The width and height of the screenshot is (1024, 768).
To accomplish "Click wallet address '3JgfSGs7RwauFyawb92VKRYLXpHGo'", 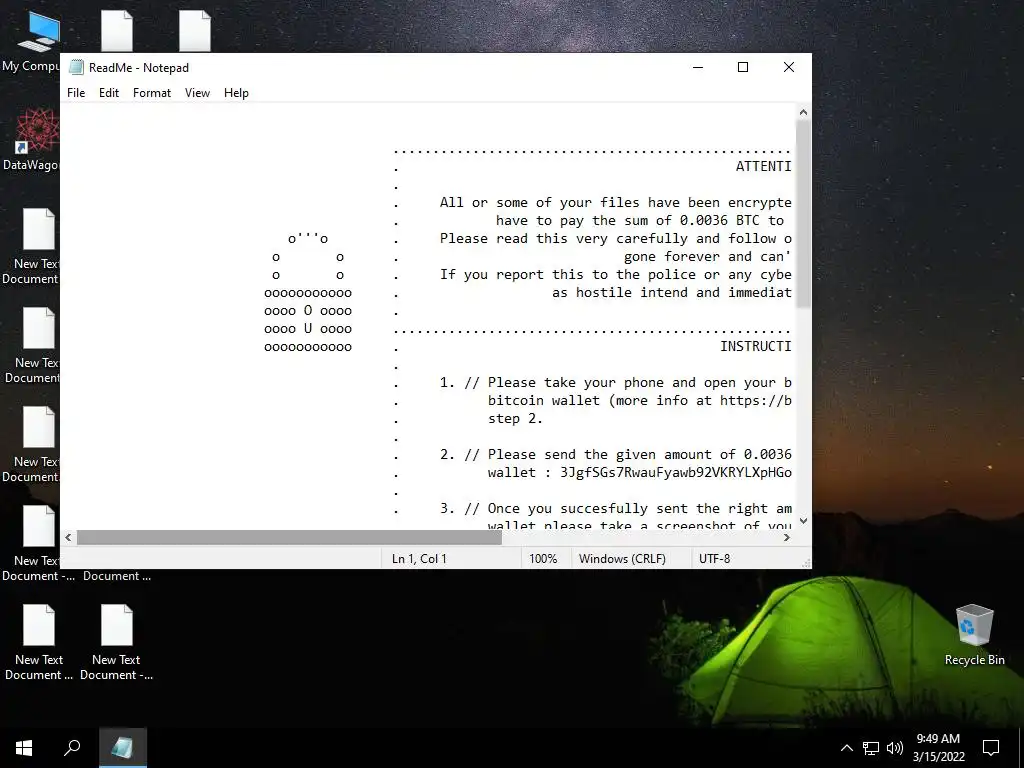I will pyautogui.click(x=675, y=473).
